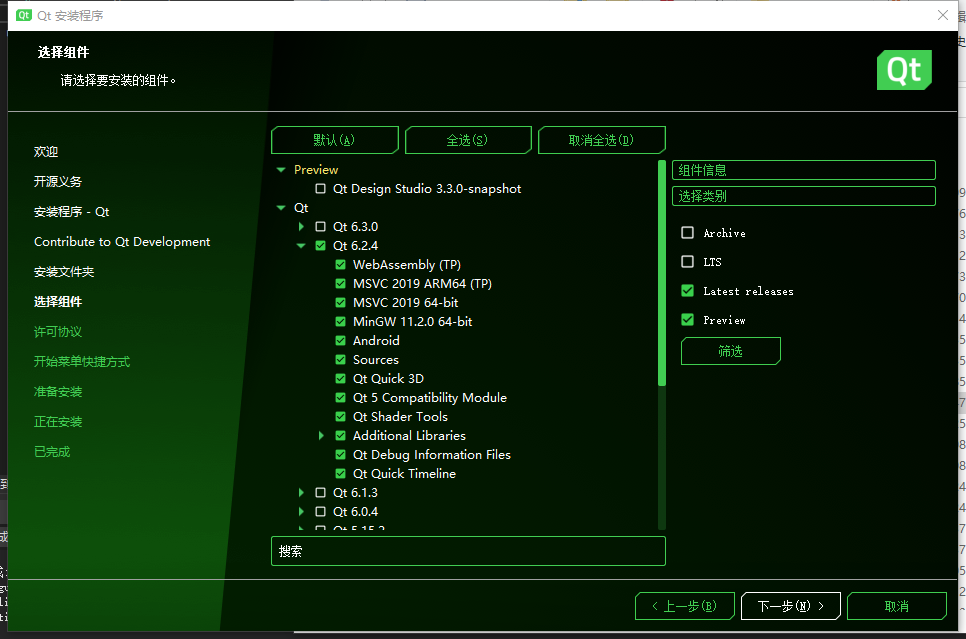Screen dimensions: 966x639
Task: Click the 已完成 step text
Action: coord(52,452)
